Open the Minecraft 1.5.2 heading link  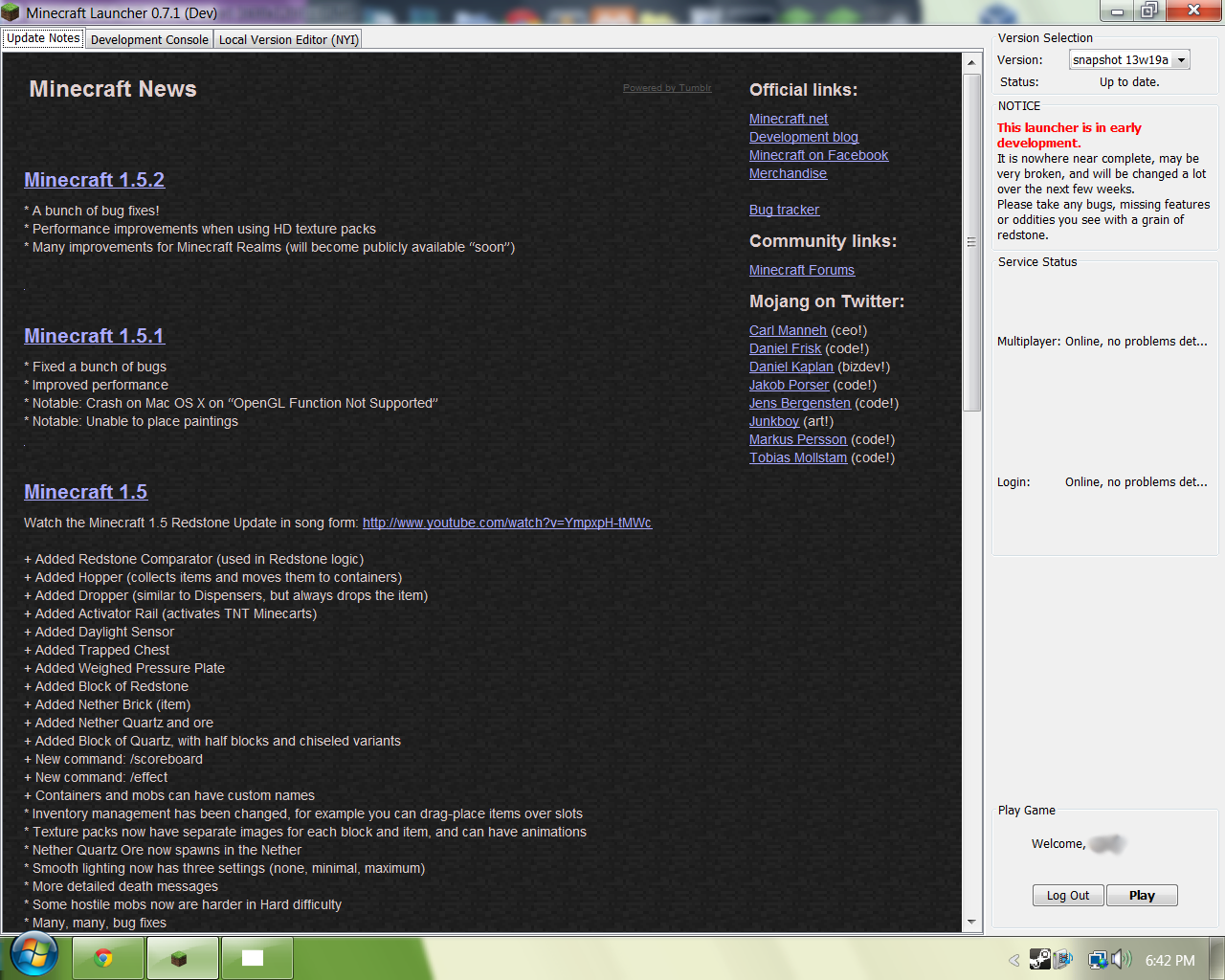tap(94, 180)
